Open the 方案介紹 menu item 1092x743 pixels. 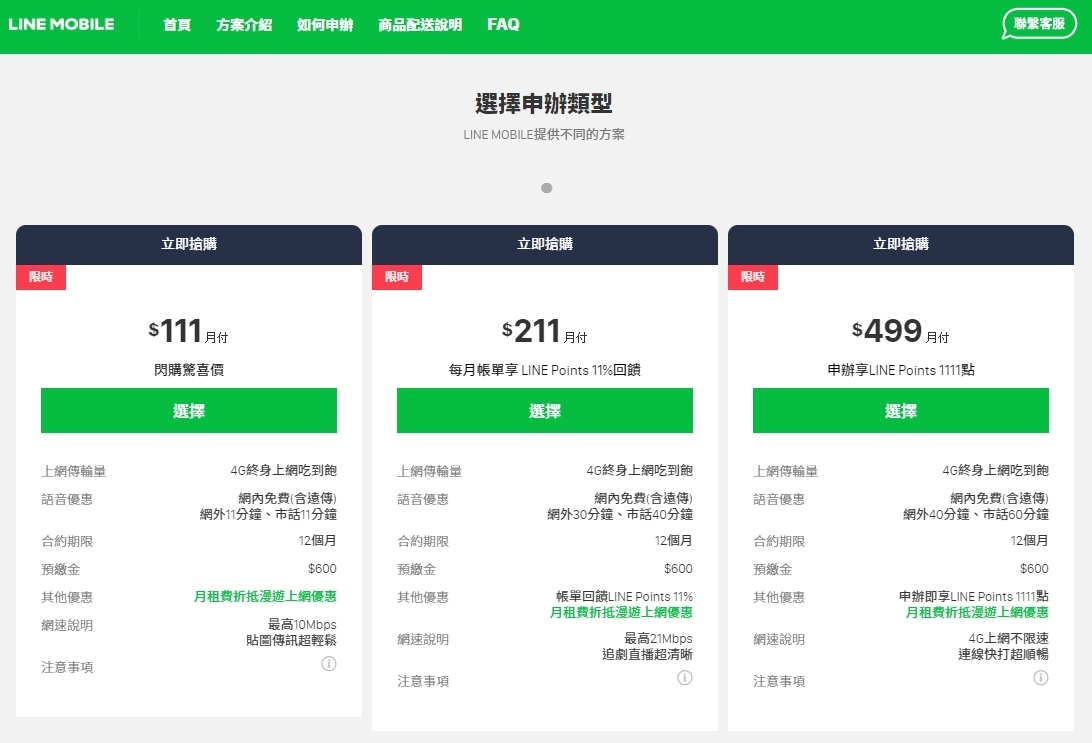244,25
